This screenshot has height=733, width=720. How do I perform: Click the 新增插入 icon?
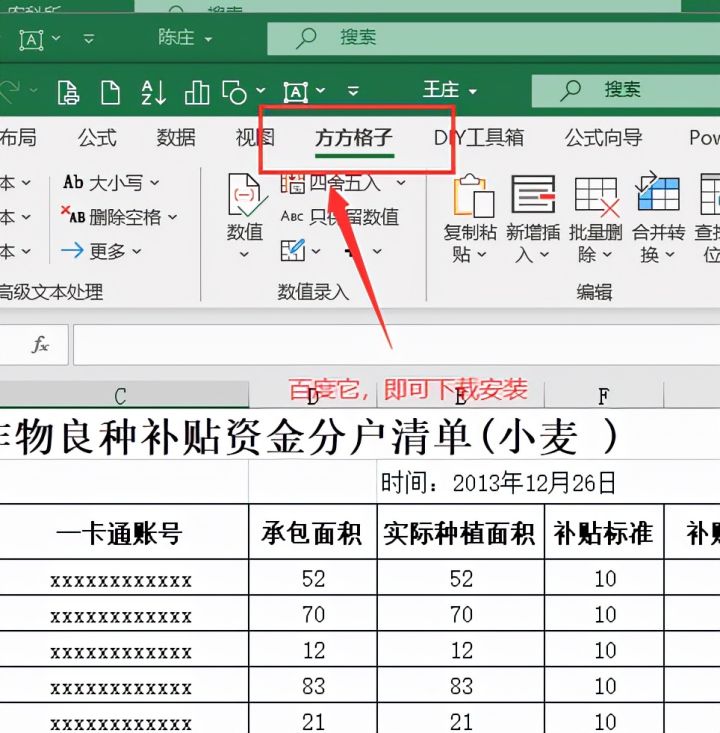click(533, 194)
